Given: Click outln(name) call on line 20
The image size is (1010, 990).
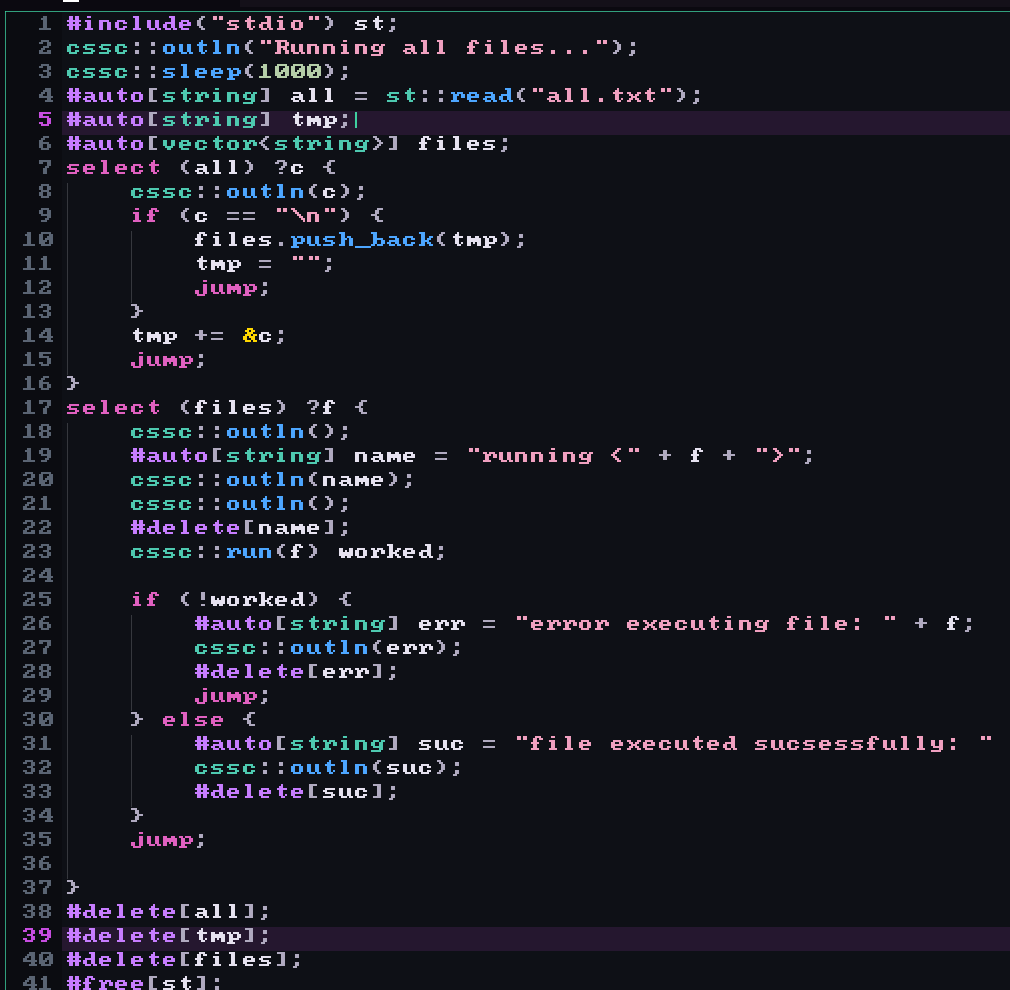Looking at the screenshot, I should pyautogui.click(x=313, y=480).
